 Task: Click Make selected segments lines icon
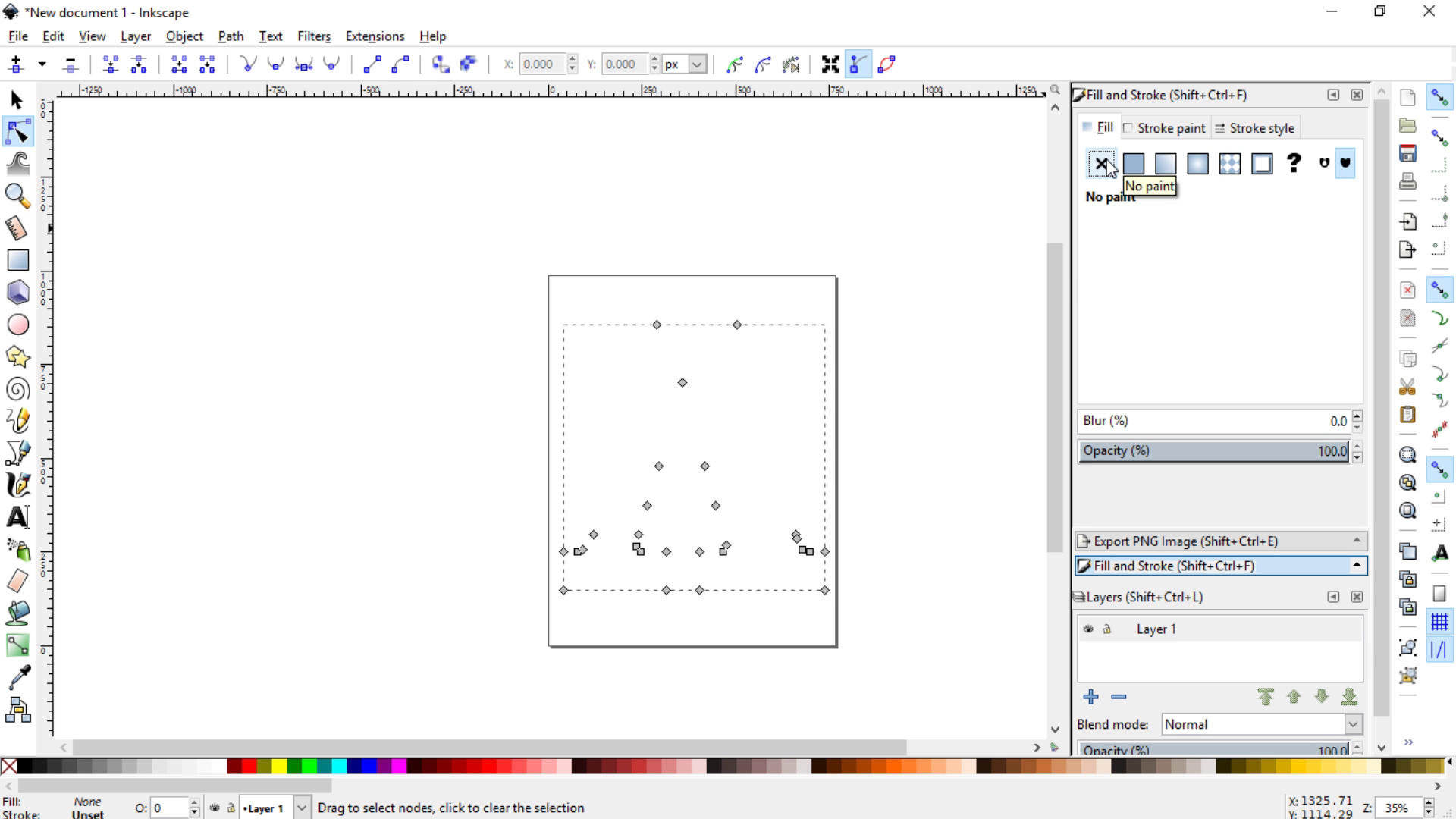pos(372,64)
